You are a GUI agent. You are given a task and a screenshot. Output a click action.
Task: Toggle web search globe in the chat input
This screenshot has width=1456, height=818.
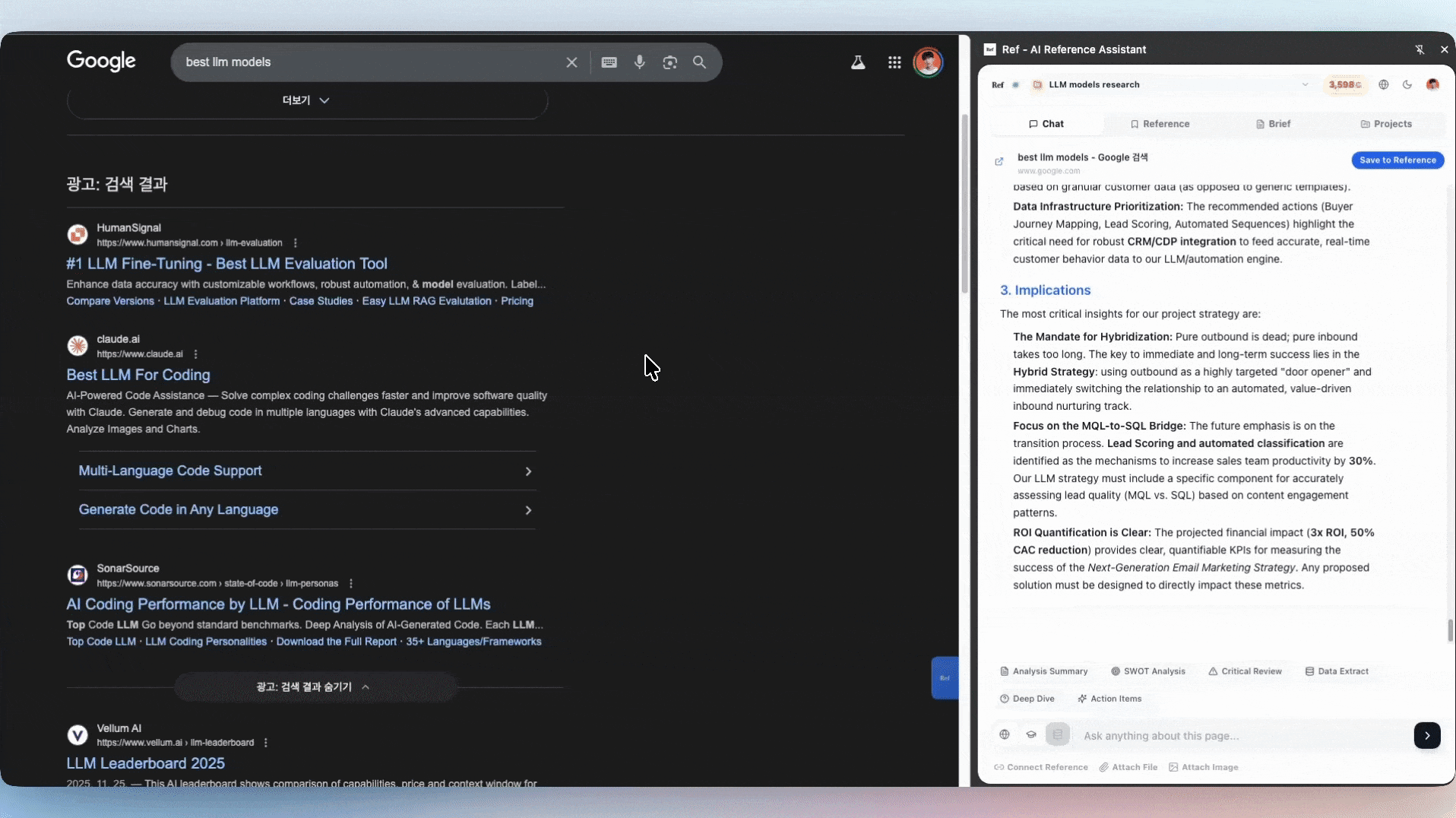pyautogui.click(x=1005, y=734)
